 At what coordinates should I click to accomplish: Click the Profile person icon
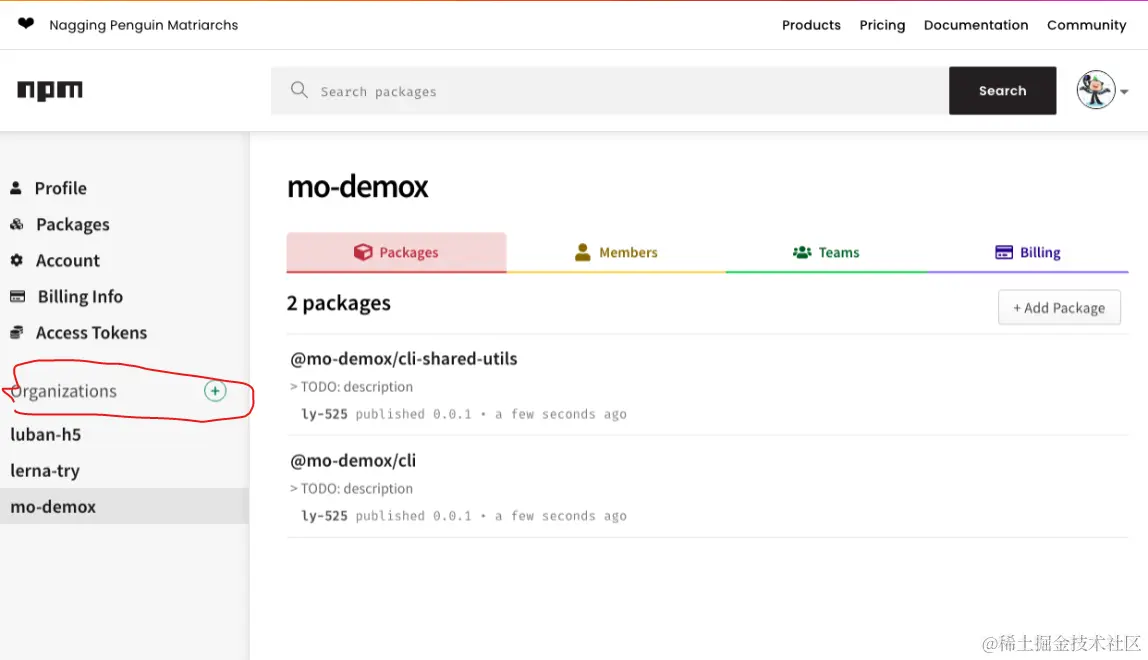tap(15, 188)
